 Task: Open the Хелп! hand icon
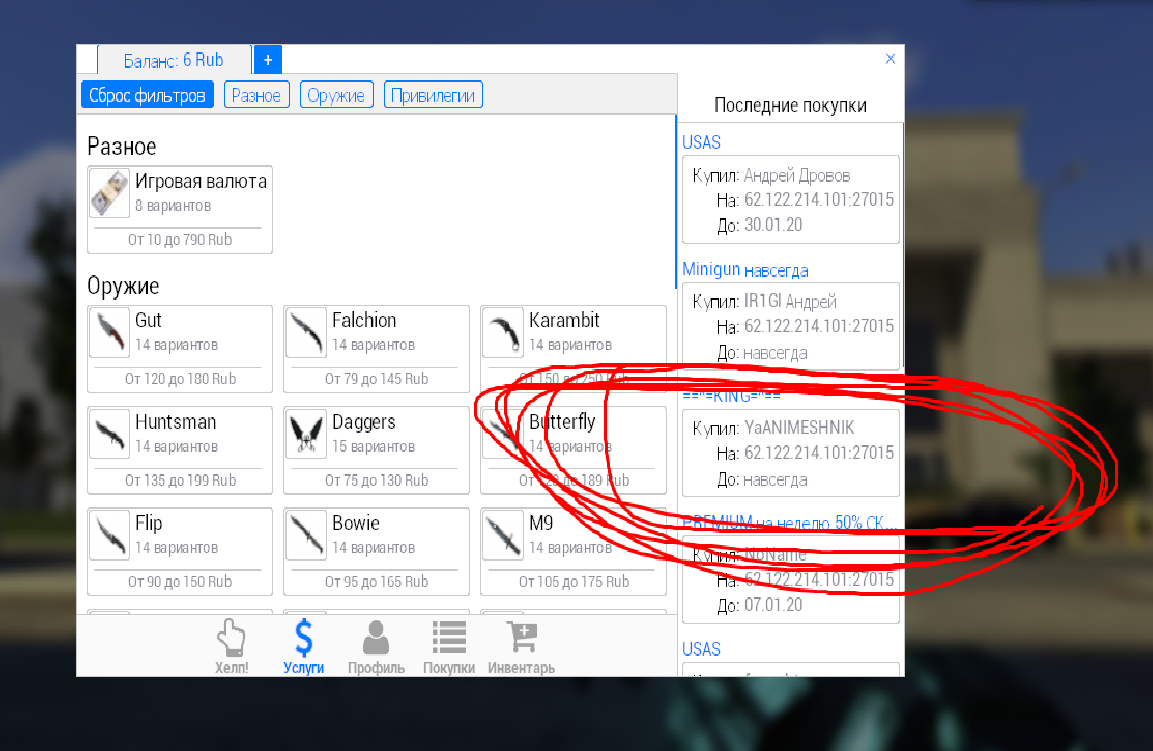pos(231,638)
